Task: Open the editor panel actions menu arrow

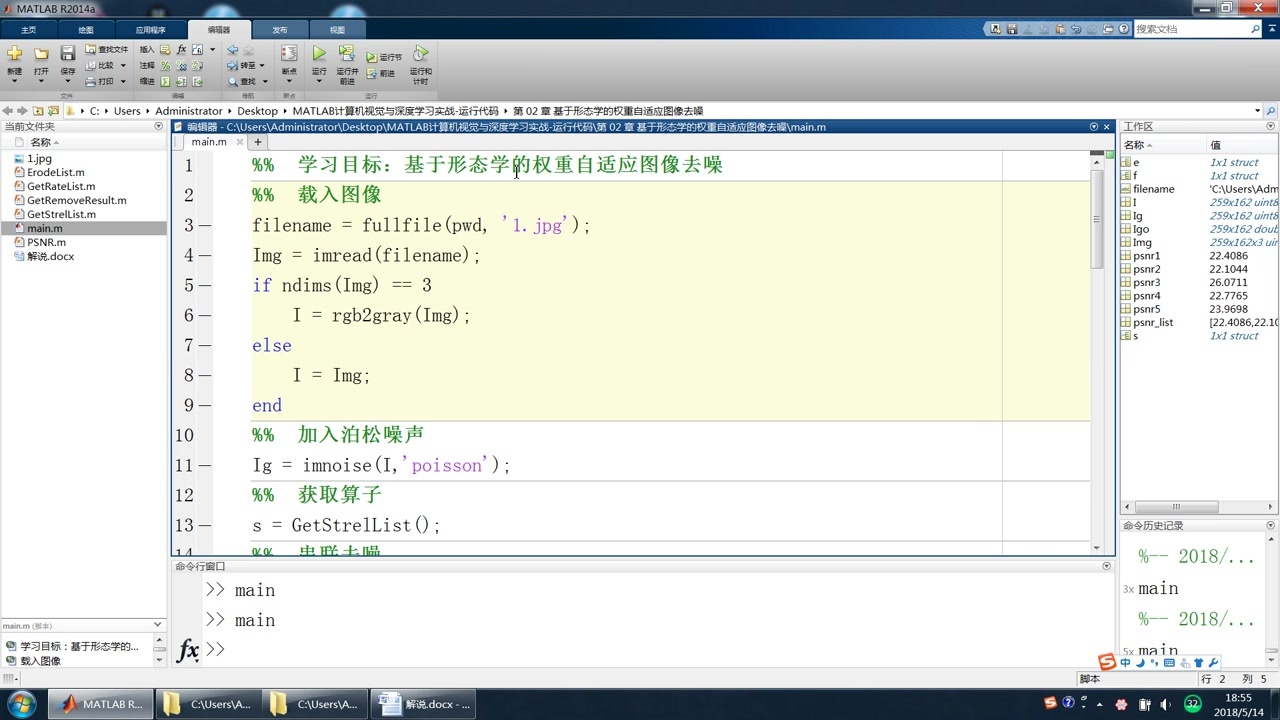Action: click(x=1094, y=127)
